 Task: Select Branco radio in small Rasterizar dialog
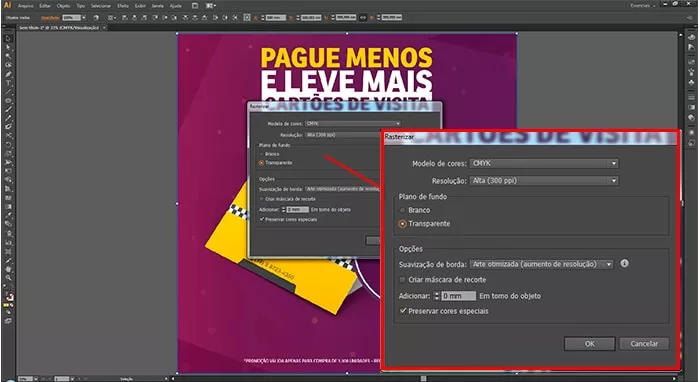point(262,154)
